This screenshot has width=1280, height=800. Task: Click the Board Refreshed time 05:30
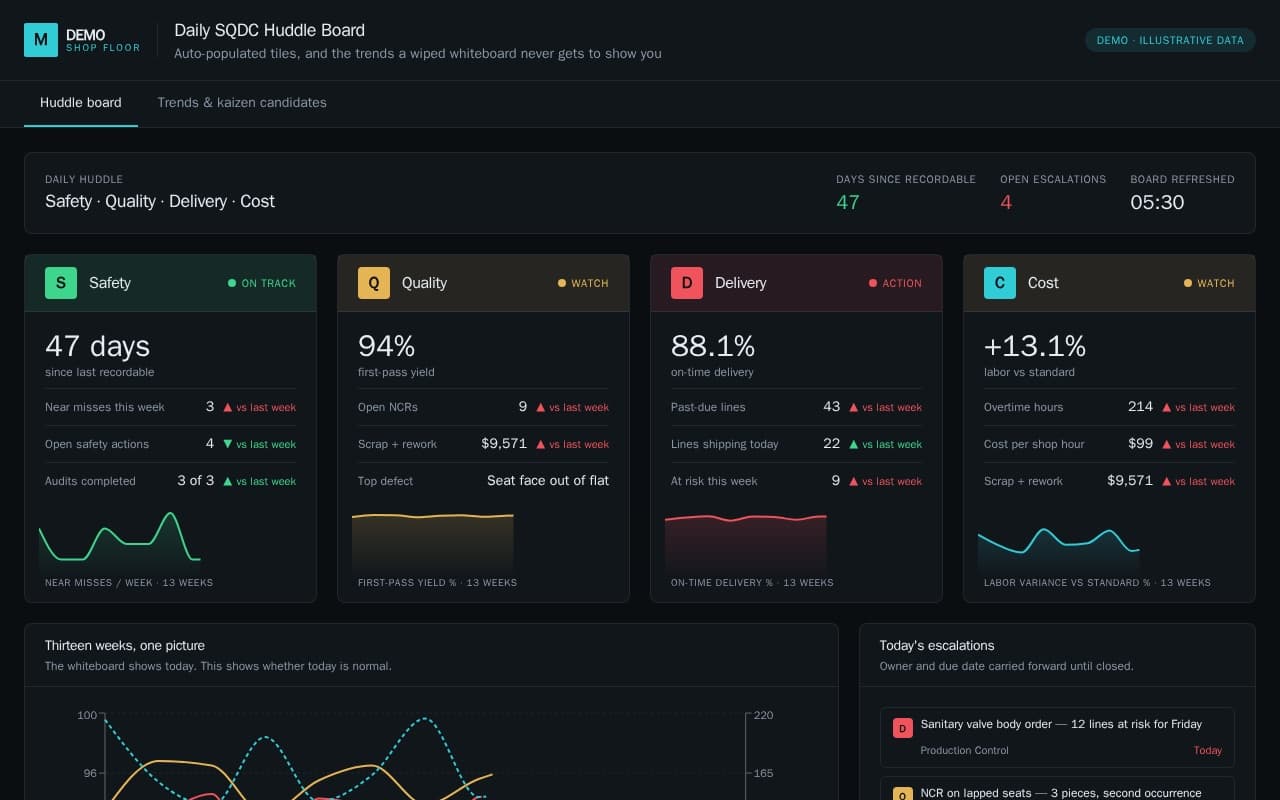click(x=1157, y=202)
